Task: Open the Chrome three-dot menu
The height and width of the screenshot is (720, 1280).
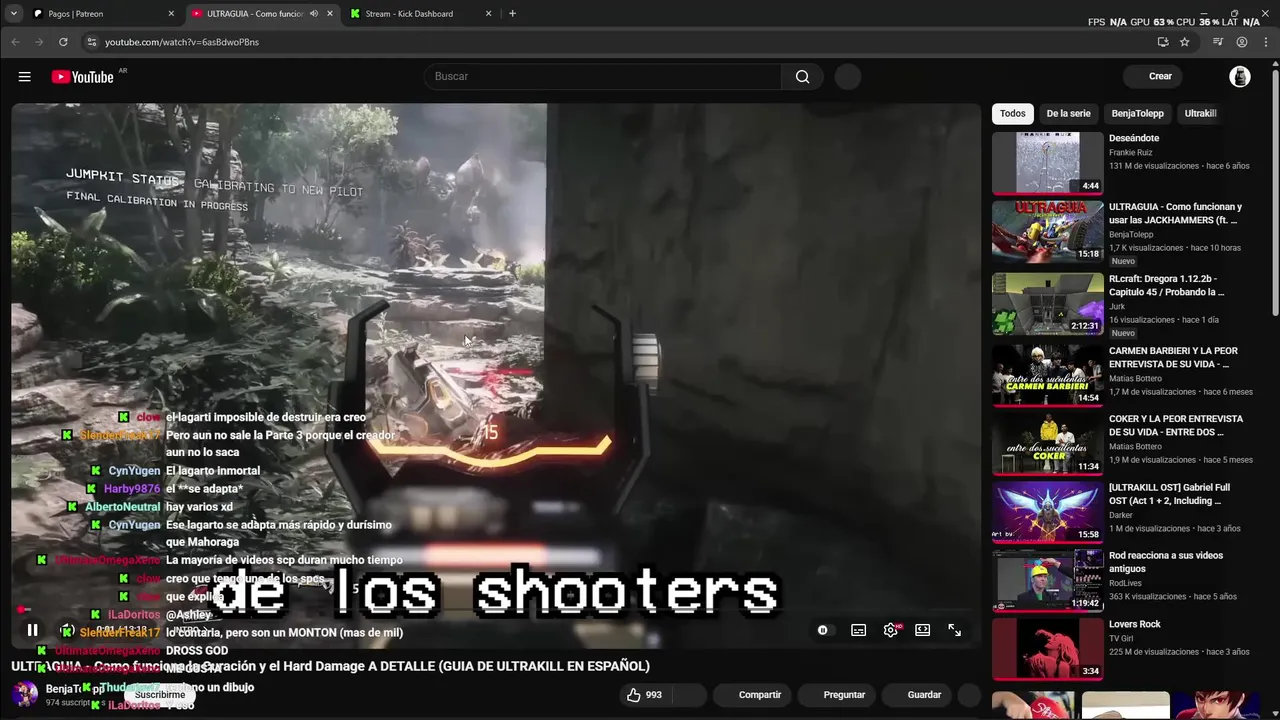Action: coord(1265,42)
